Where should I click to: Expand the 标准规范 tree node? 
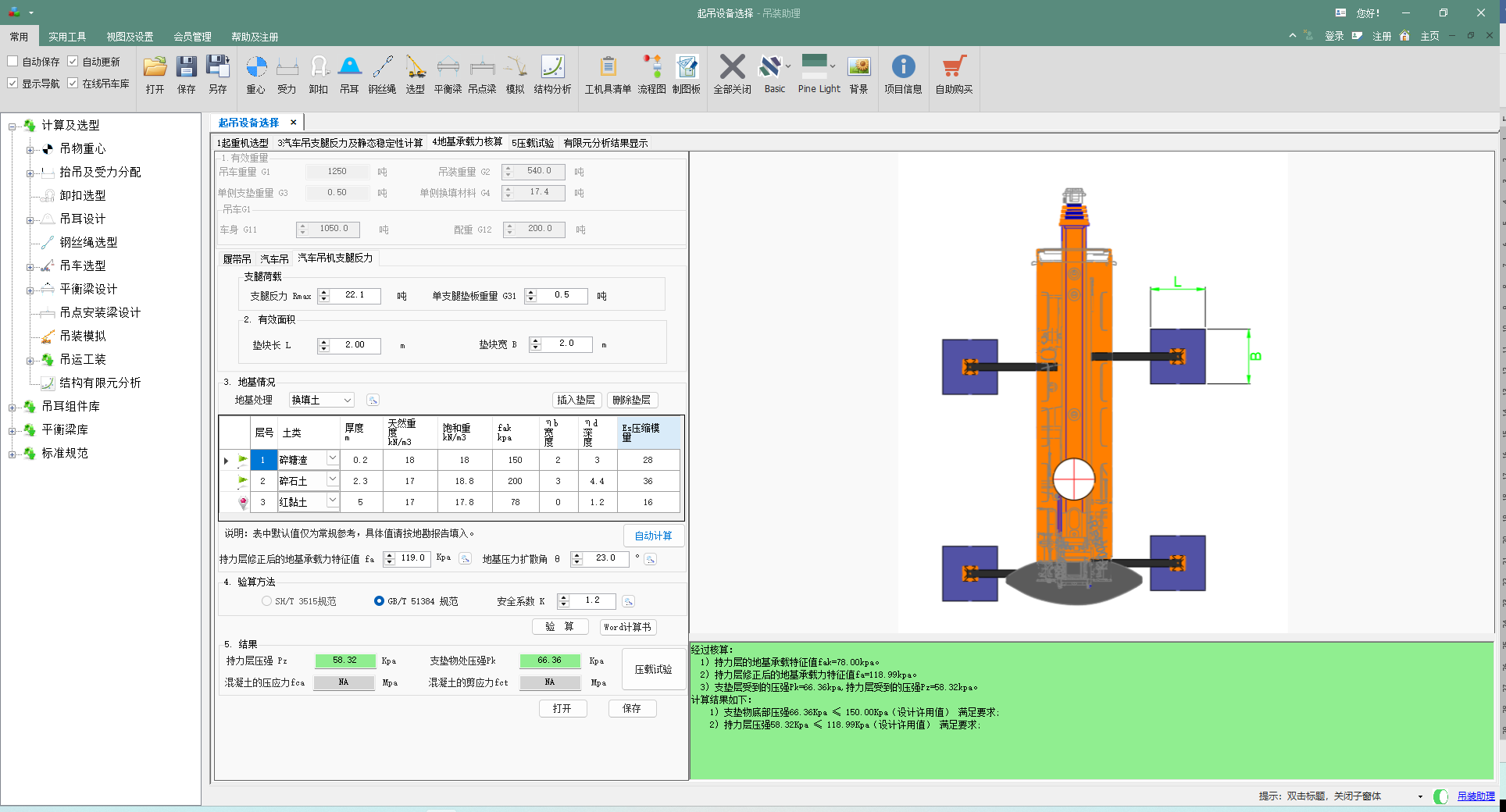click(x=12, y=454)
